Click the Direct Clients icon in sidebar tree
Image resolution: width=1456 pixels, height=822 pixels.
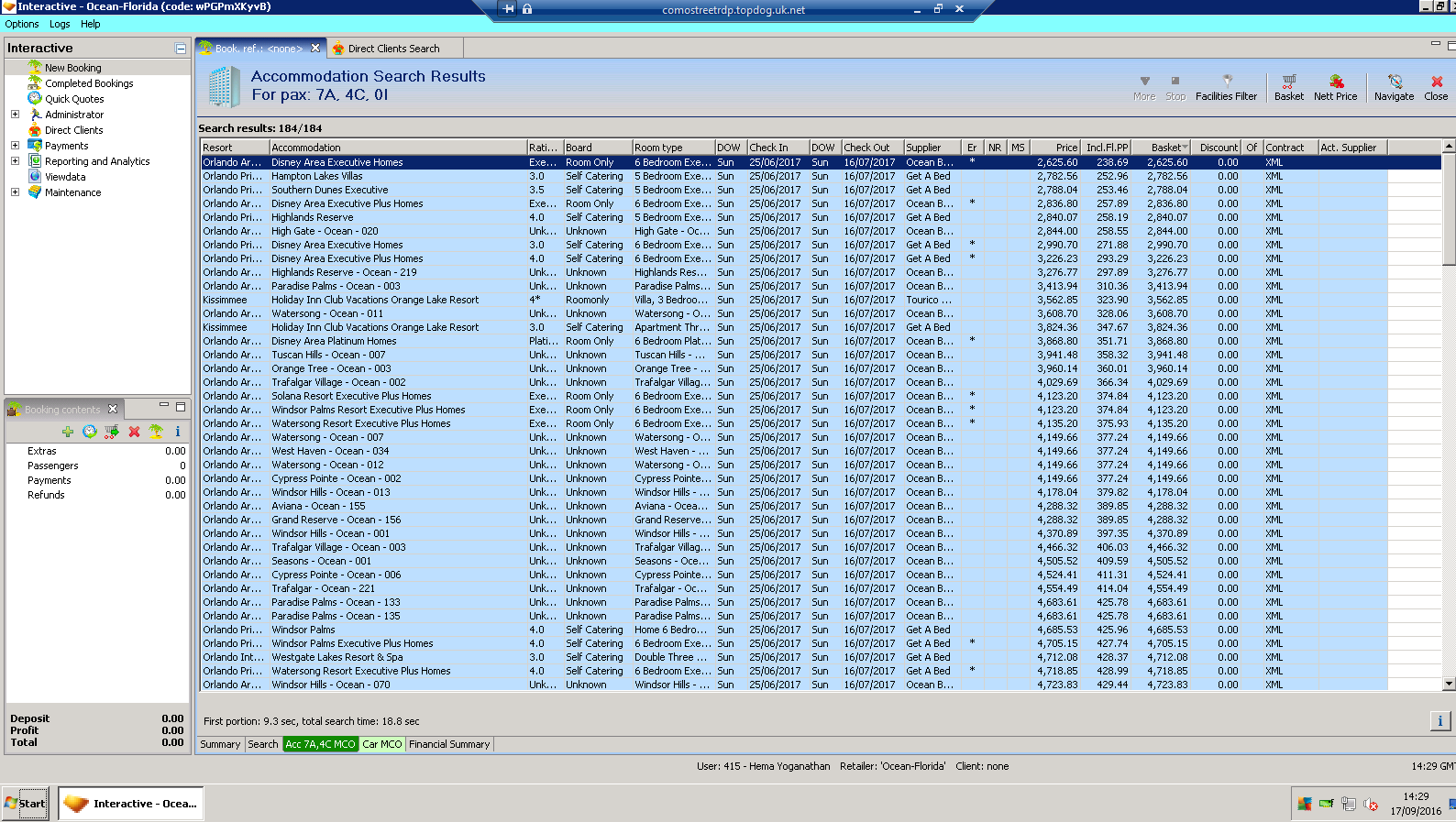35,130
